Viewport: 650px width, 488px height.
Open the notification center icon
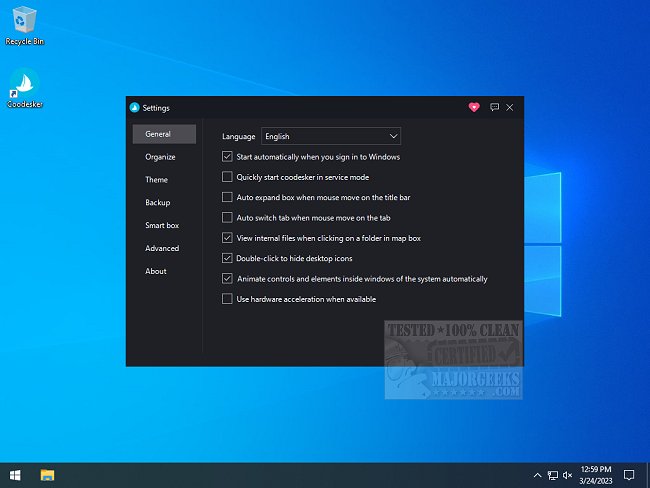pos(629,474)
